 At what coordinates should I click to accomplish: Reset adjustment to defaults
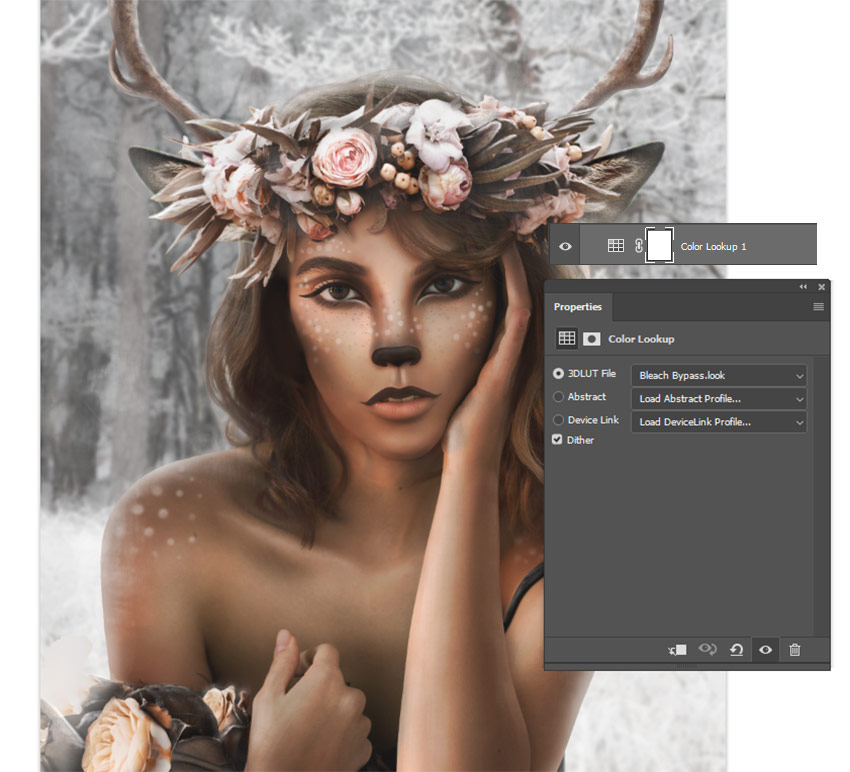(736, 649)
